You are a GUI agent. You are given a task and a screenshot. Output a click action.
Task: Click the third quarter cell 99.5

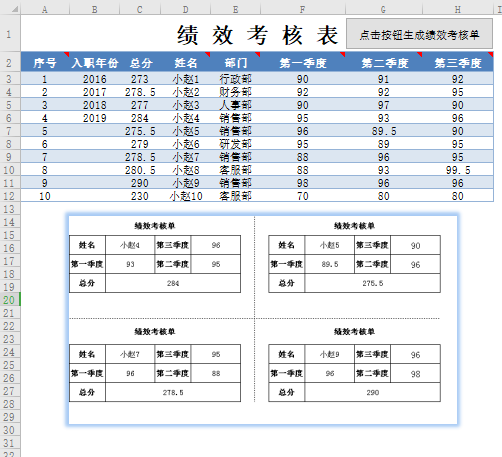tap(458, 170)
